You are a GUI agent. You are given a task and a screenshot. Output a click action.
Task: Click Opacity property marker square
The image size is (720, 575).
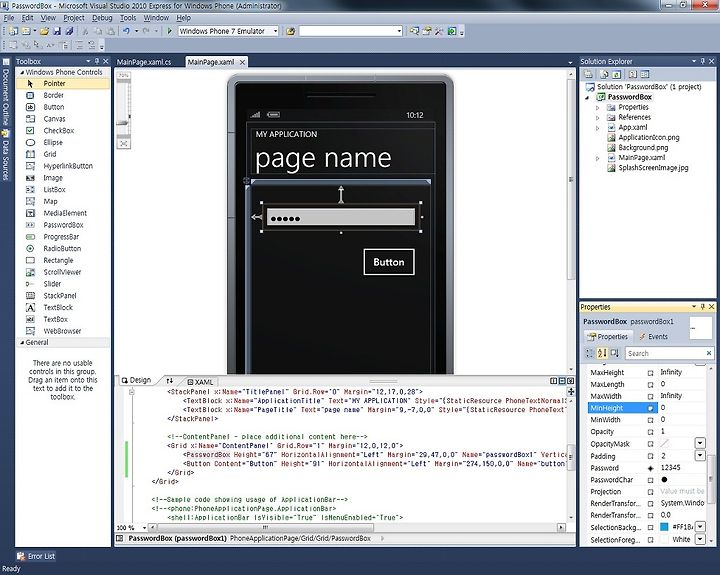pos(650,432)
